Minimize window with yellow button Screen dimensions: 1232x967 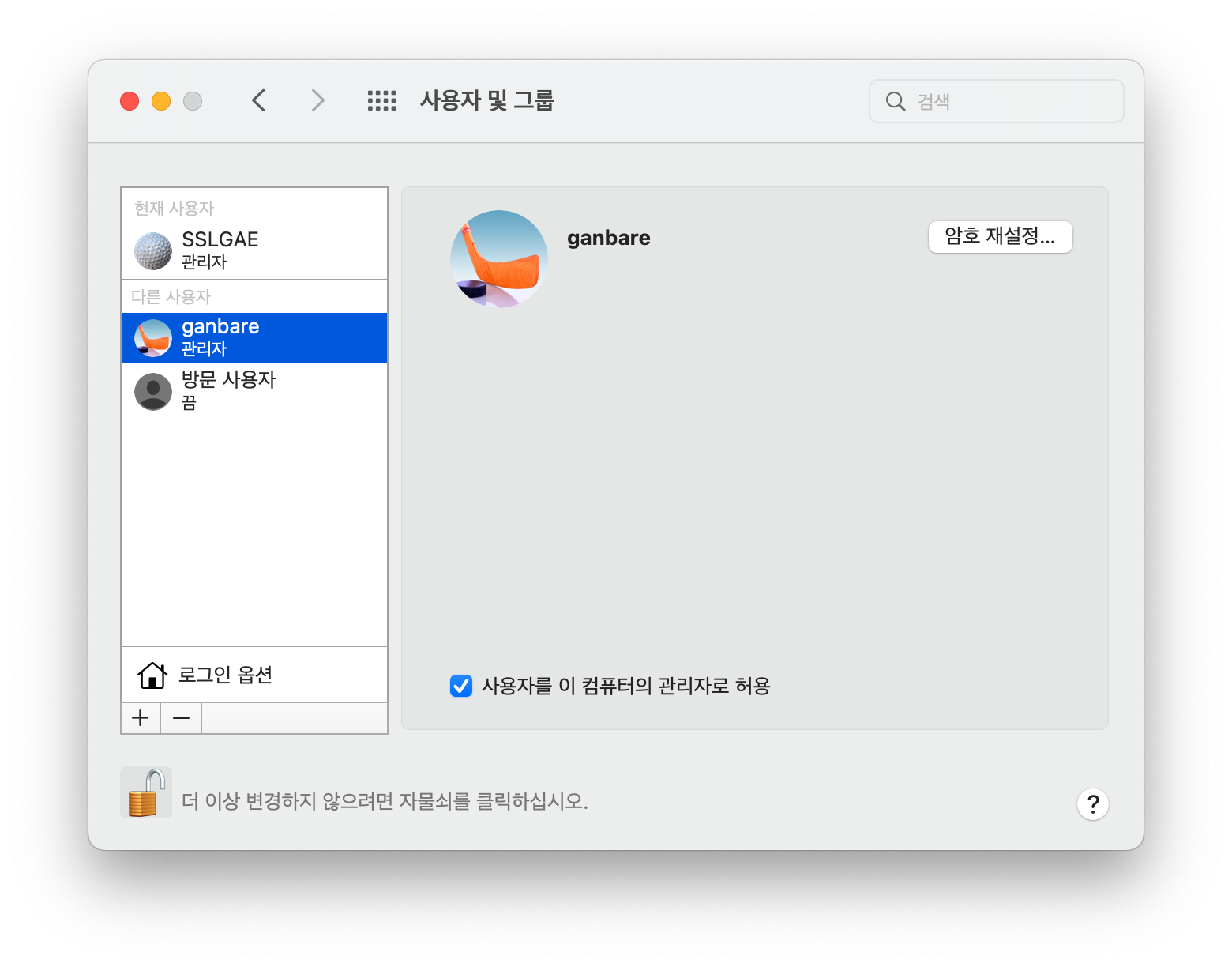point(161,101)
